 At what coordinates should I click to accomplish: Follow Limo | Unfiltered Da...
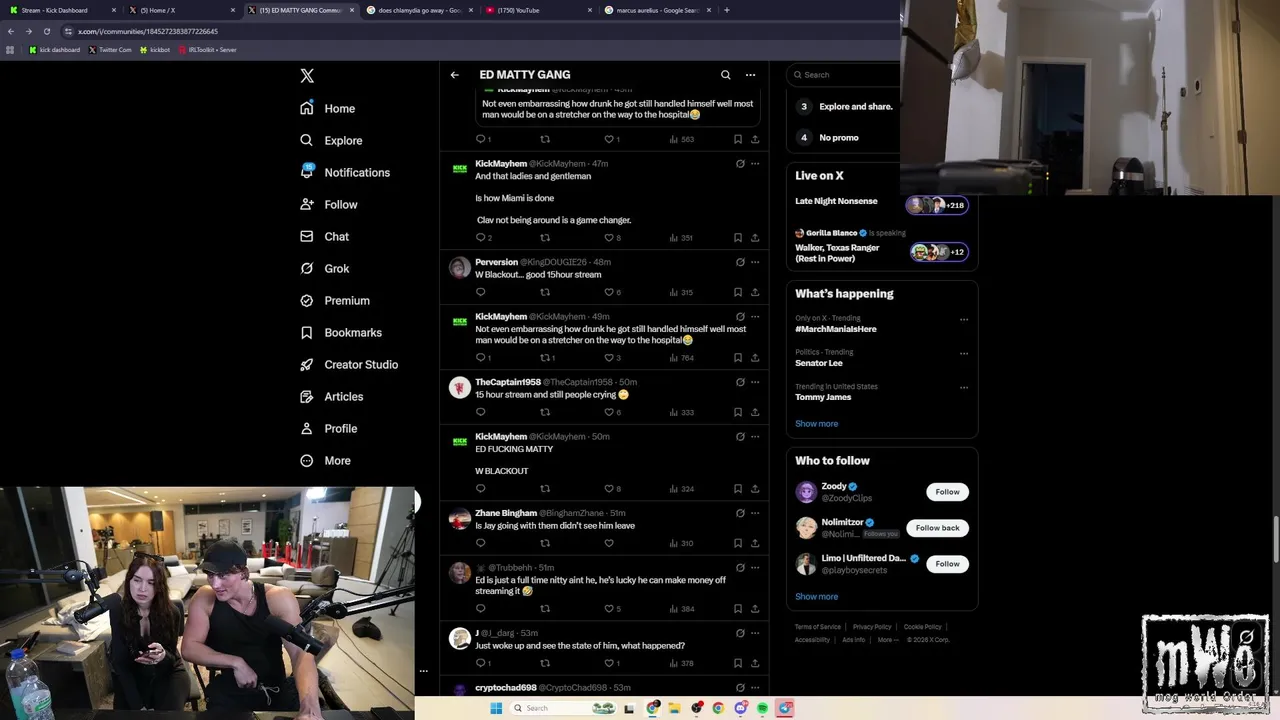click(x=947, y=564)
